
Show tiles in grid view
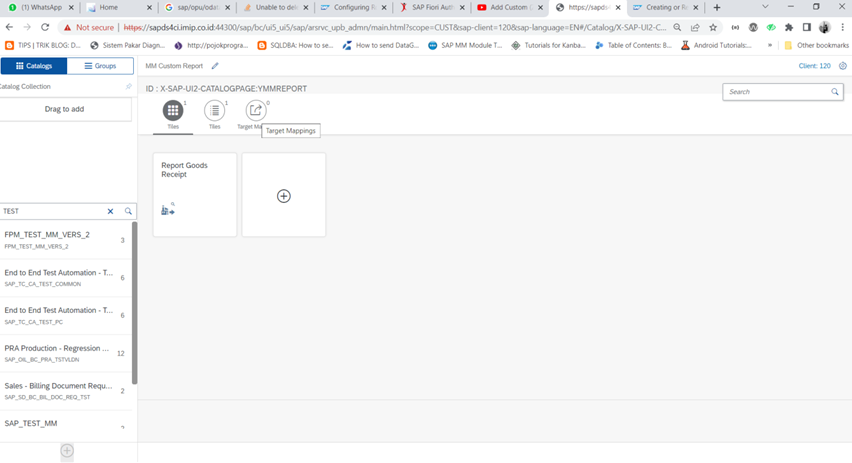pyautogui.click(x=173, y=110)
